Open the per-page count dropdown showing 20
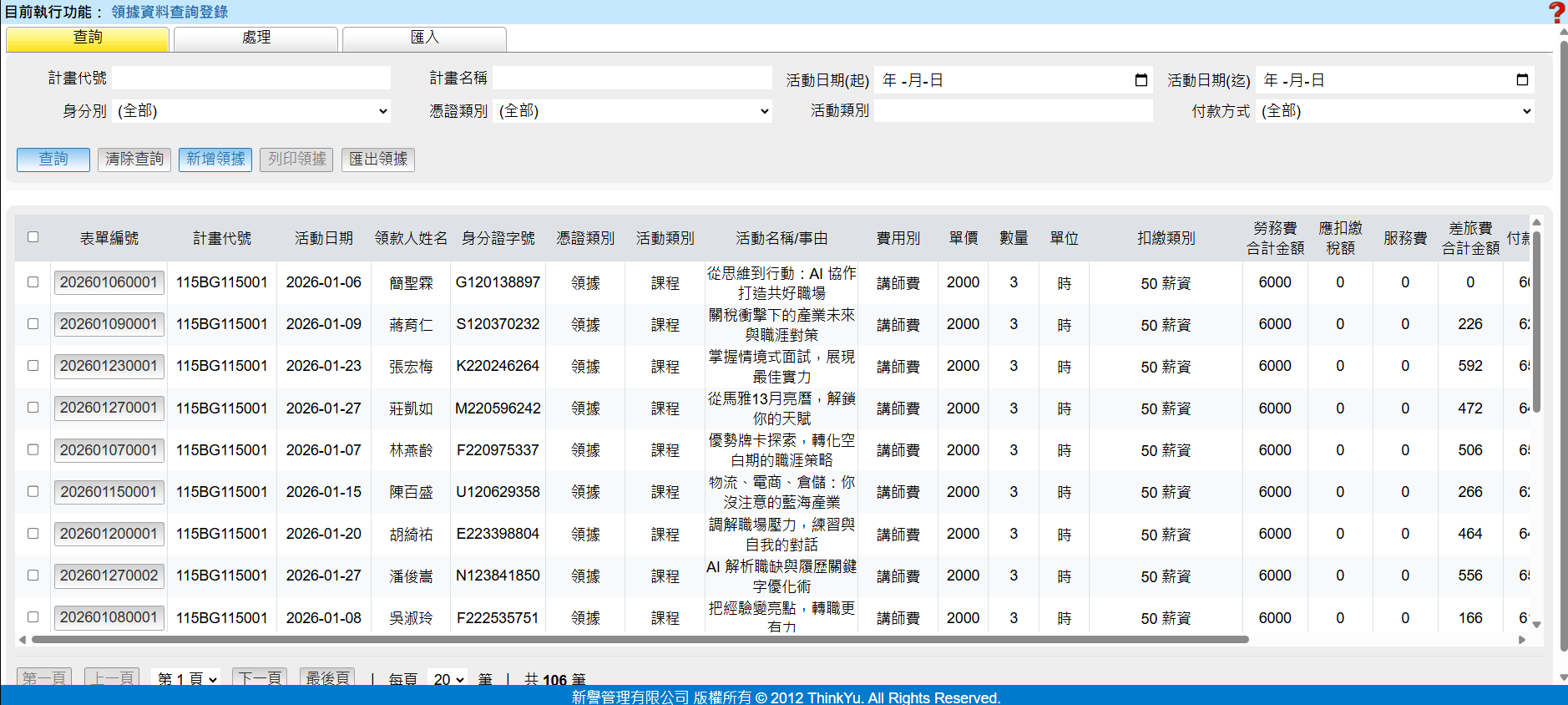 [x=448, y=678]
